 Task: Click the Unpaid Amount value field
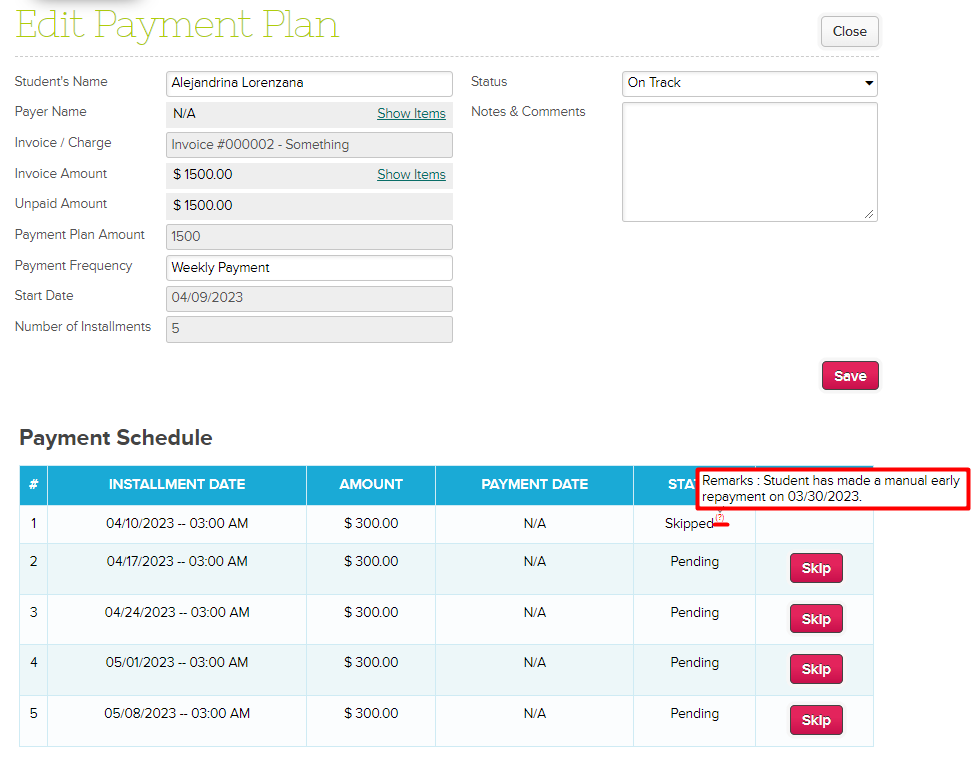309,206
